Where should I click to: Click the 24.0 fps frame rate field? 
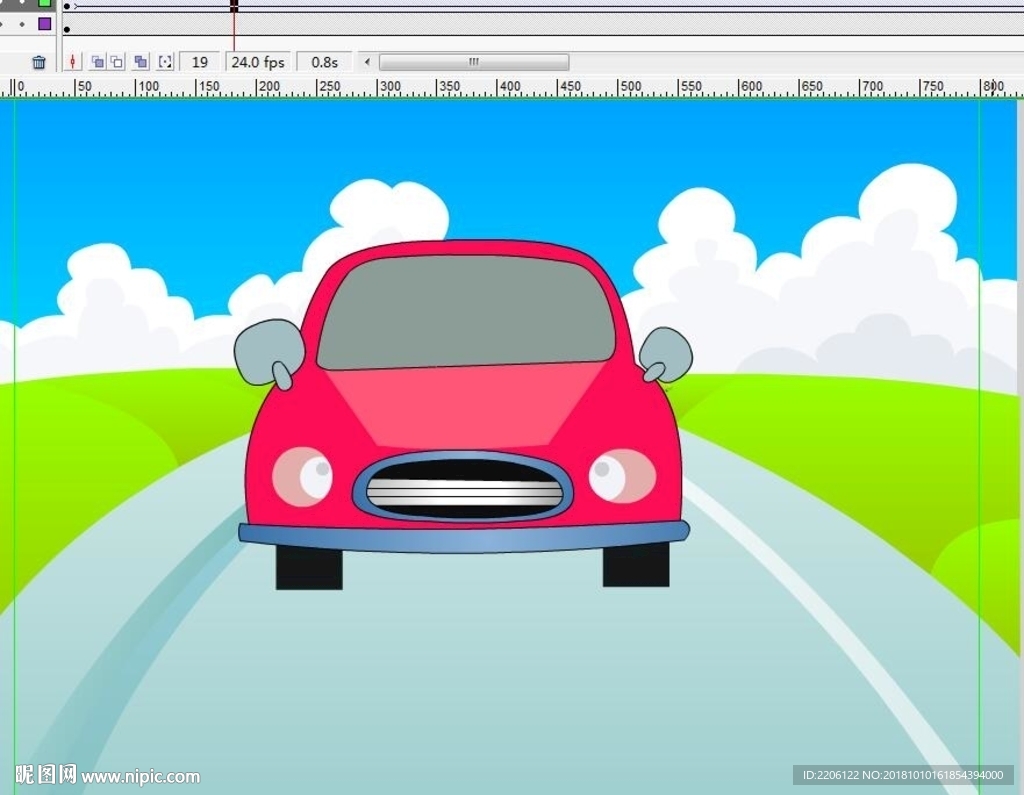click(x=258, y=62)
